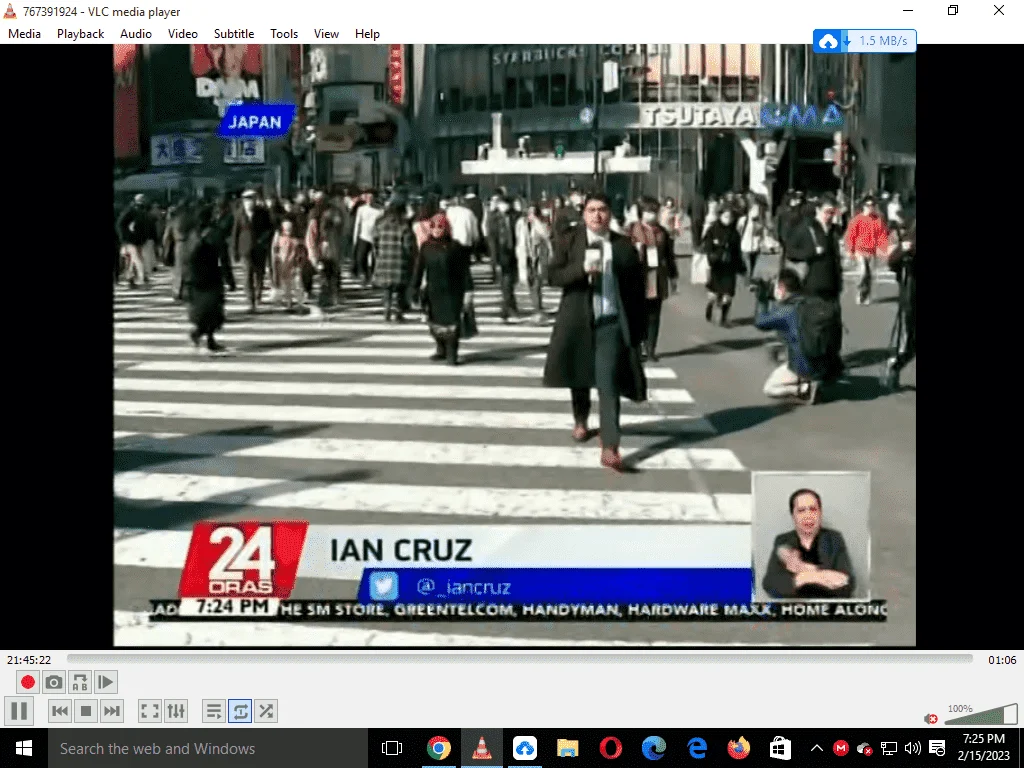Open the Tools menu

tap(284, 34)
